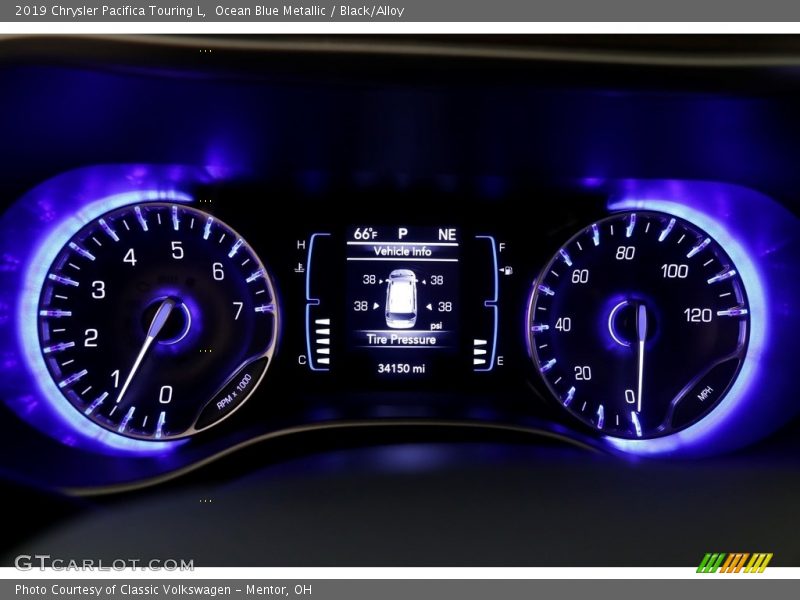The image size is (800, 600).
Task: Expand the Vehicle Info section
Action: coord(403,251)
